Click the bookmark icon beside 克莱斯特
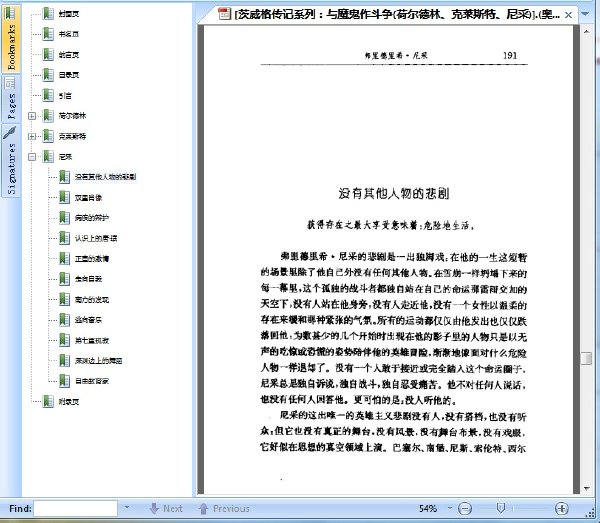Viewport: 600px width, 523px height. coord(48,136)
